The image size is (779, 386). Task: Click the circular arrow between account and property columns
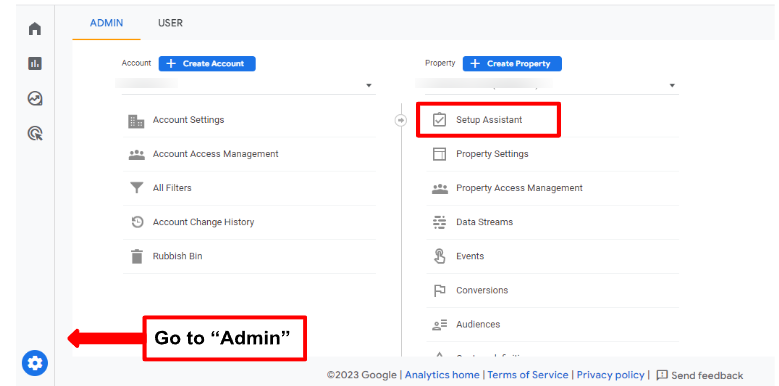400,120
